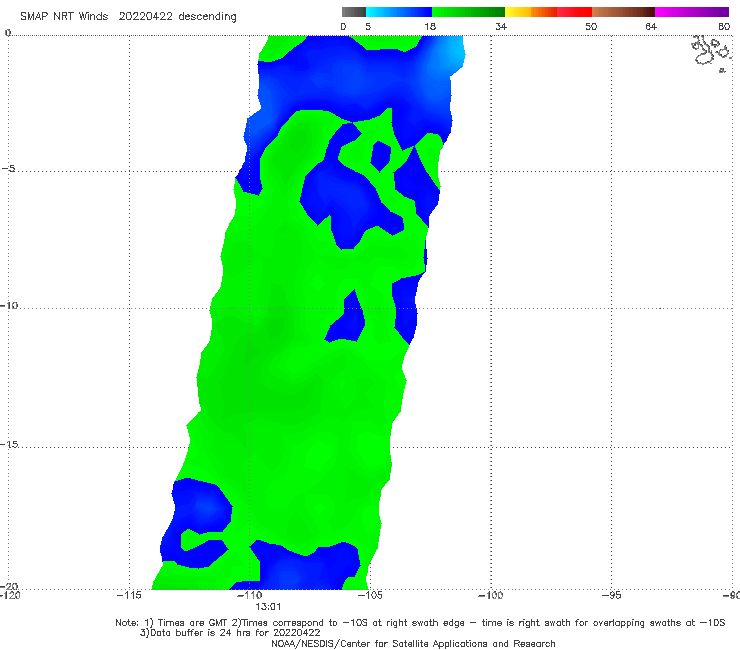Click the color bar label '18'
The image size is (740, 650).
tap(430, 26)
